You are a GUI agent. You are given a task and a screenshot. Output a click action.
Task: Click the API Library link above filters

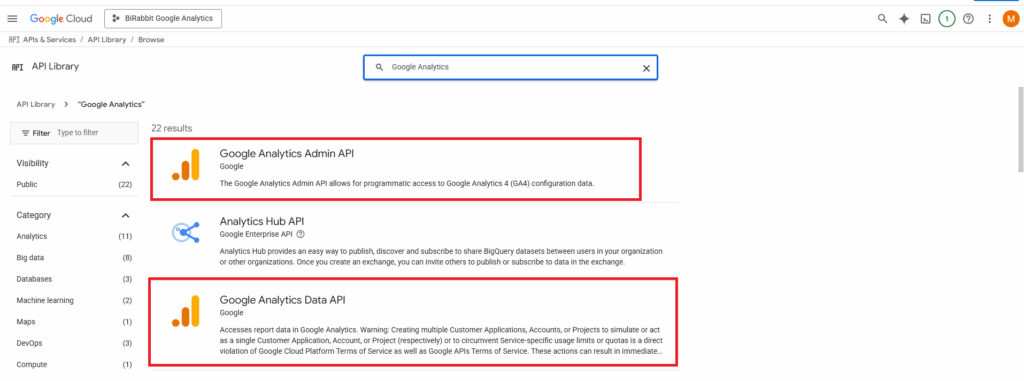[x=35, y=104]
